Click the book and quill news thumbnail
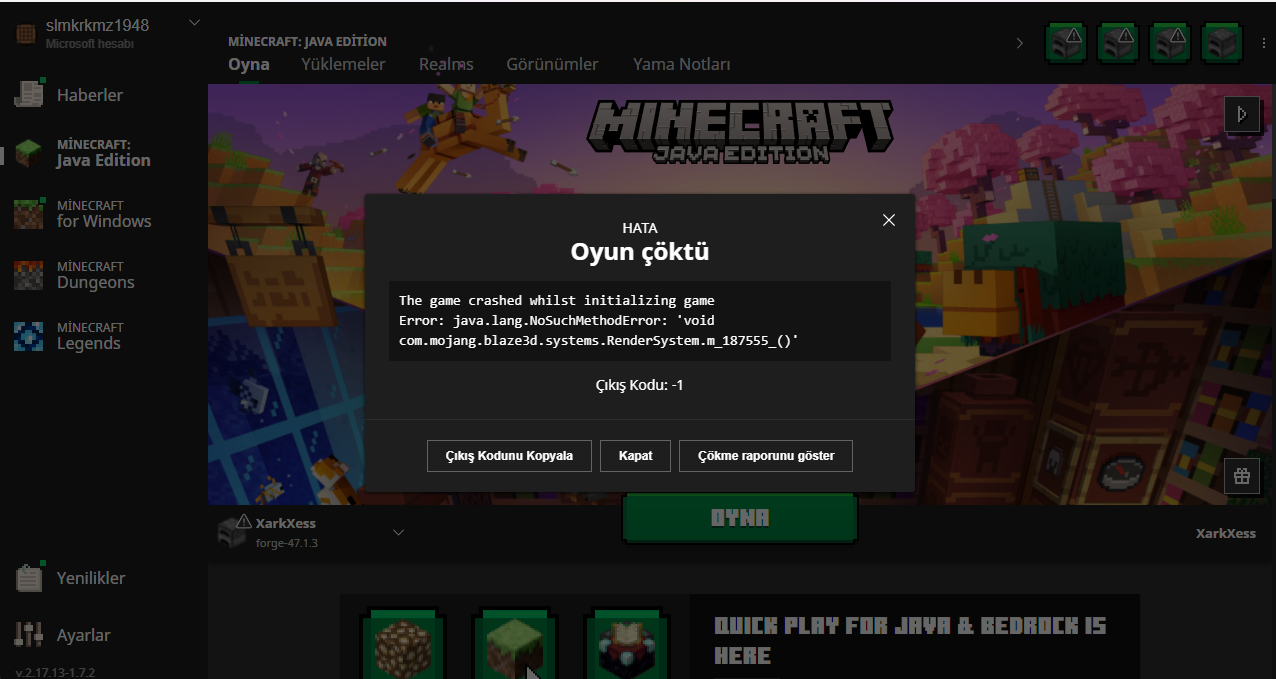The image size is (1276, 679). 626,643
